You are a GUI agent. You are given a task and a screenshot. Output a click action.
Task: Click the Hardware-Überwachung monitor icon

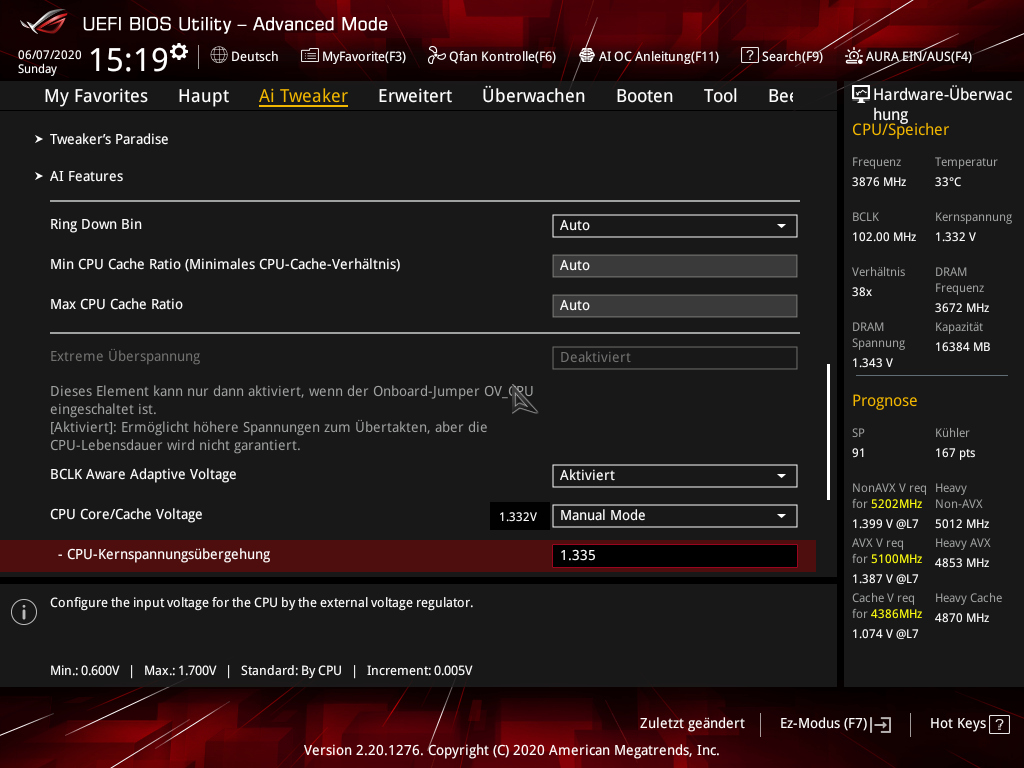tap(861, 95)
